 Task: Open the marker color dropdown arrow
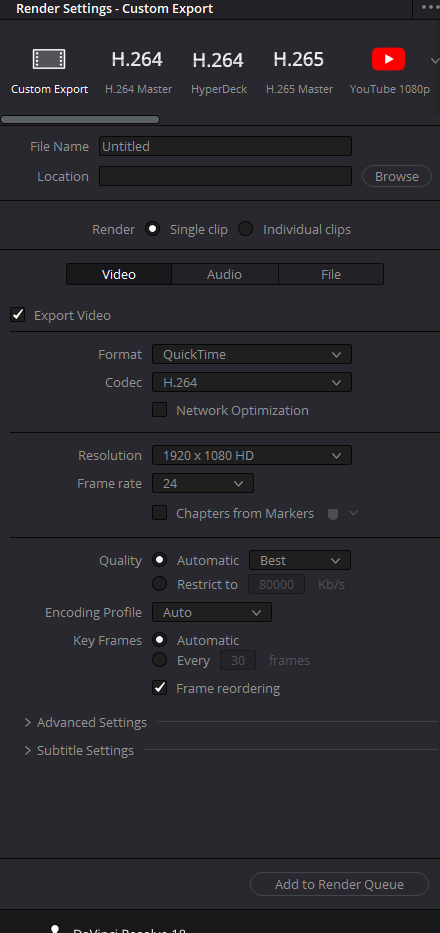(353, 513)
